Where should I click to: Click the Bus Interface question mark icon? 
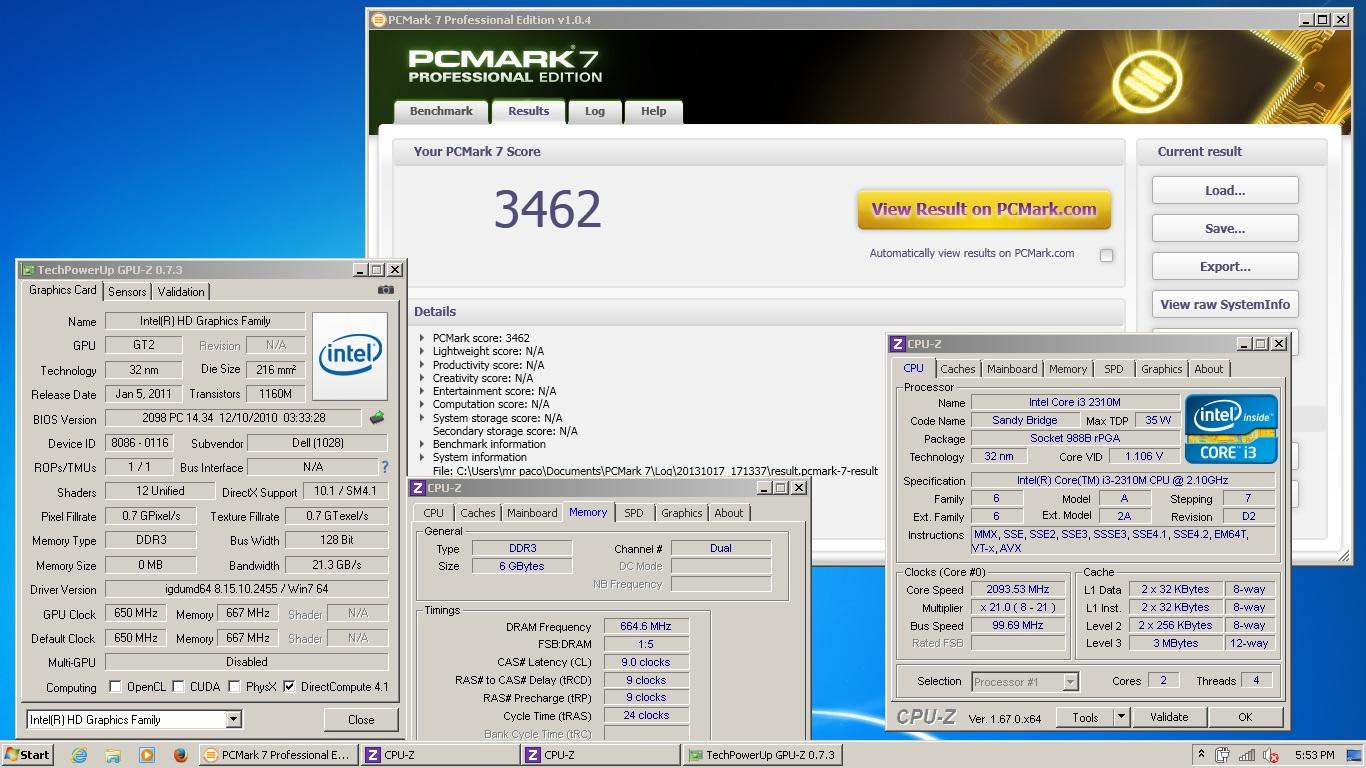(x=385, y=467)
